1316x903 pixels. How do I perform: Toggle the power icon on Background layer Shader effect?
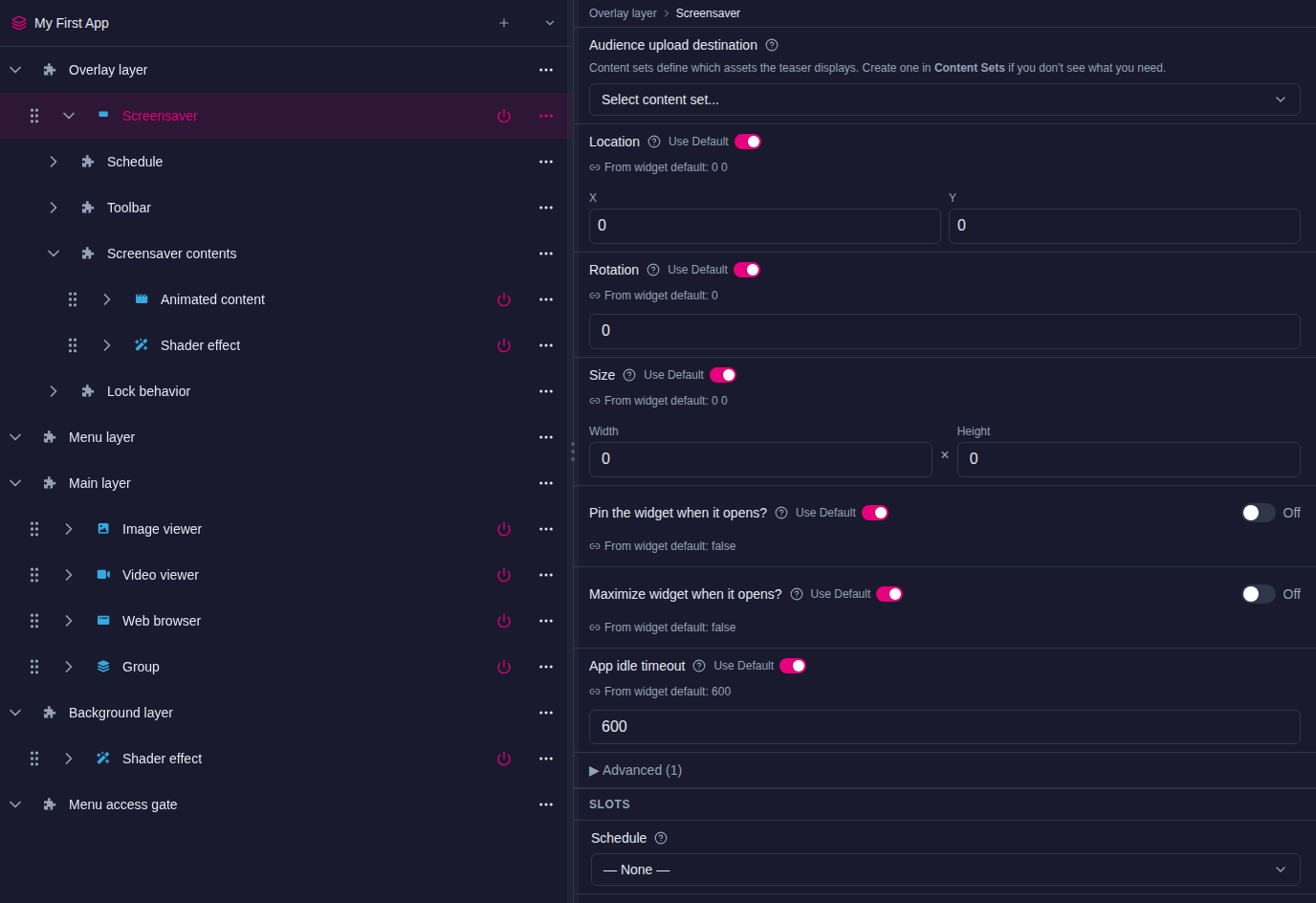(x=504, y=759)
